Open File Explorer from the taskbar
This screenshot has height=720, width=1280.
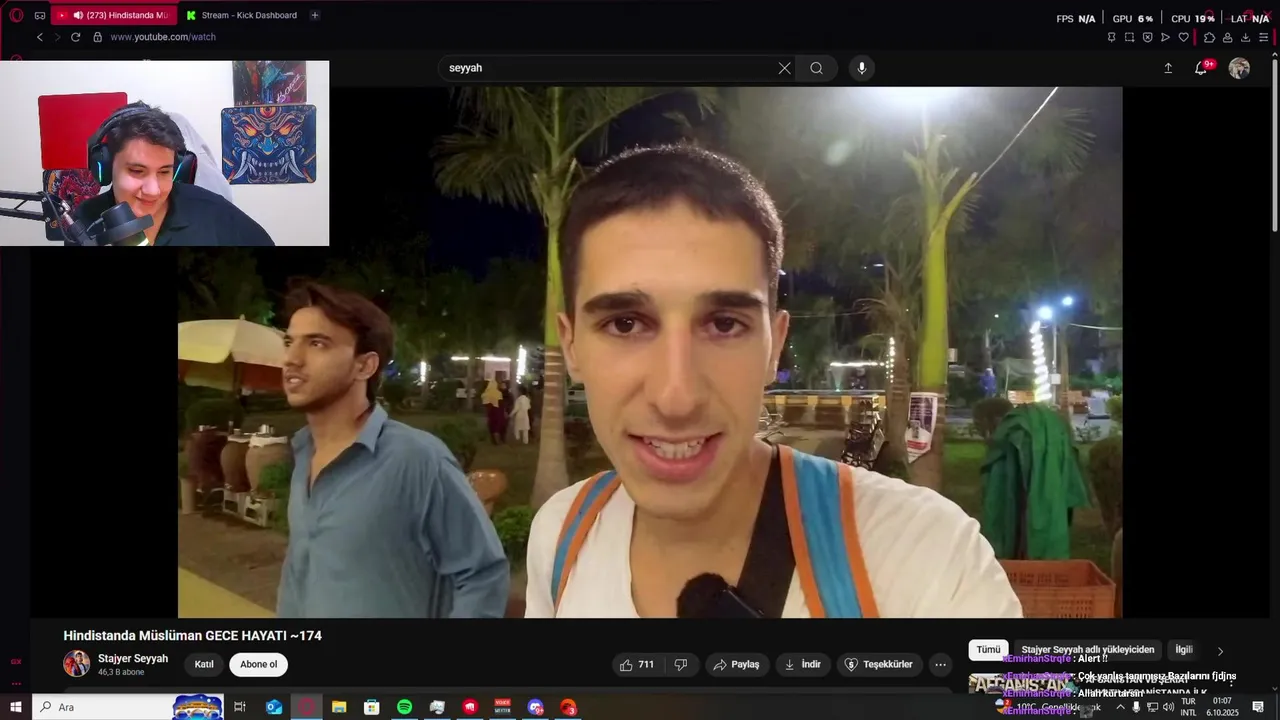tap(339, 707)
